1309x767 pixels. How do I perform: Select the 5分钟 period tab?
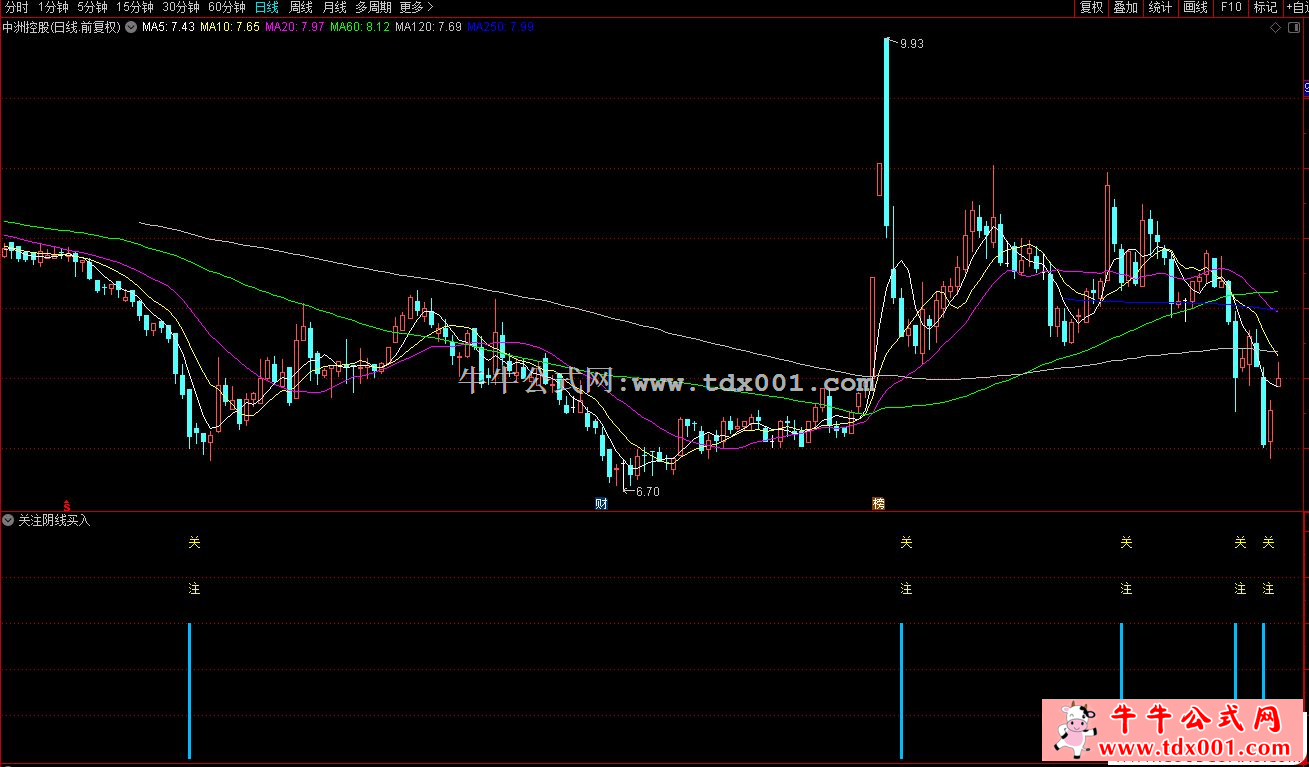[x=92, y=7]
